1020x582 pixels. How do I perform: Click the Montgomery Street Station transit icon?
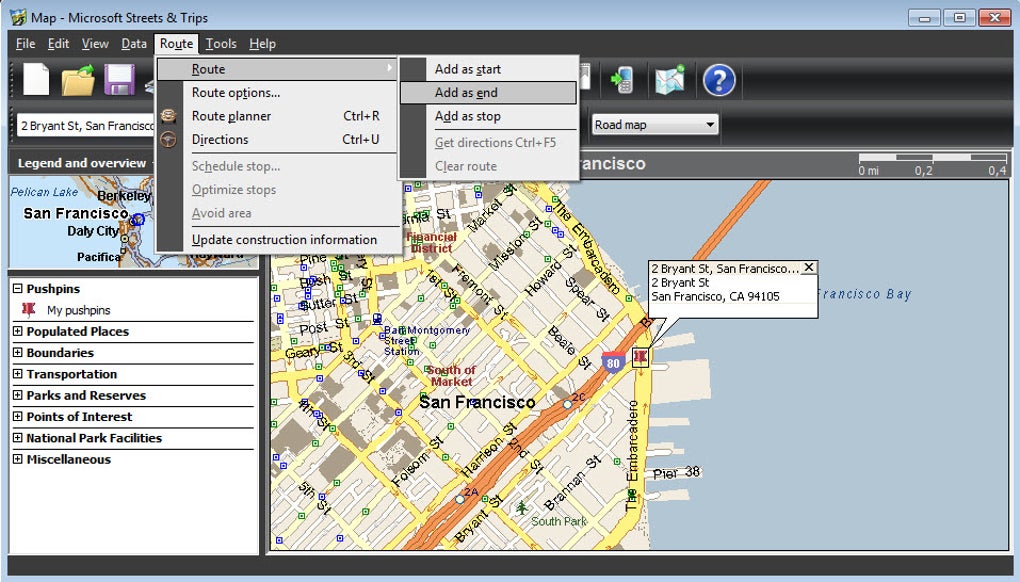[x=377, y=318]
